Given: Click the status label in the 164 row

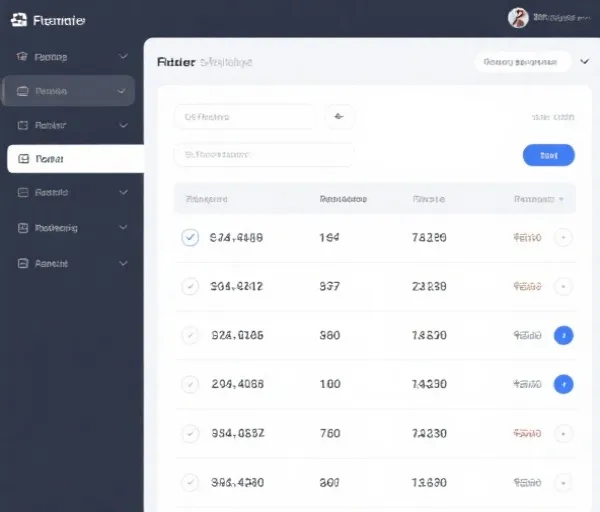Looking at the screenshot, I should [527, 238].
